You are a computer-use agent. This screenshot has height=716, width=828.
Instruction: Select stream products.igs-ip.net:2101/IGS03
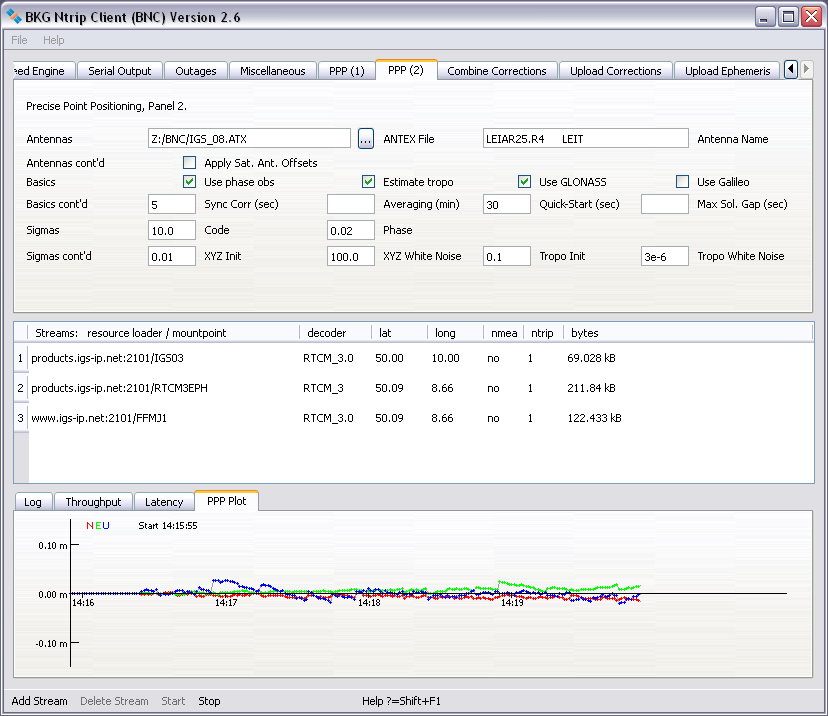click(107, 358)
